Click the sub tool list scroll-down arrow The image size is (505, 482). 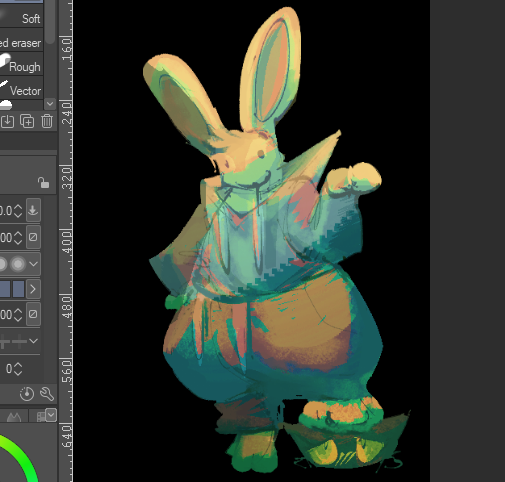pyautogui.click(x=50, y=104)
